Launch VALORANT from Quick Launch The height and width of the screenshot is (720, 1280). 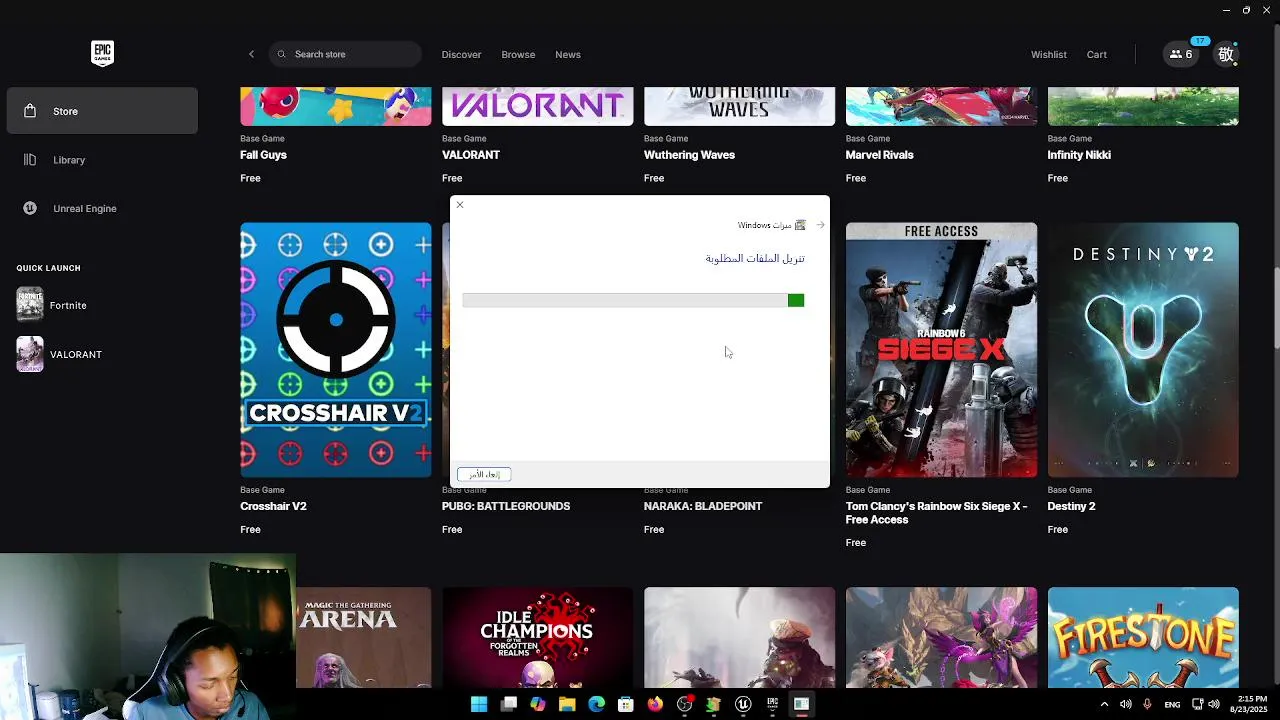tap(102, 354)
